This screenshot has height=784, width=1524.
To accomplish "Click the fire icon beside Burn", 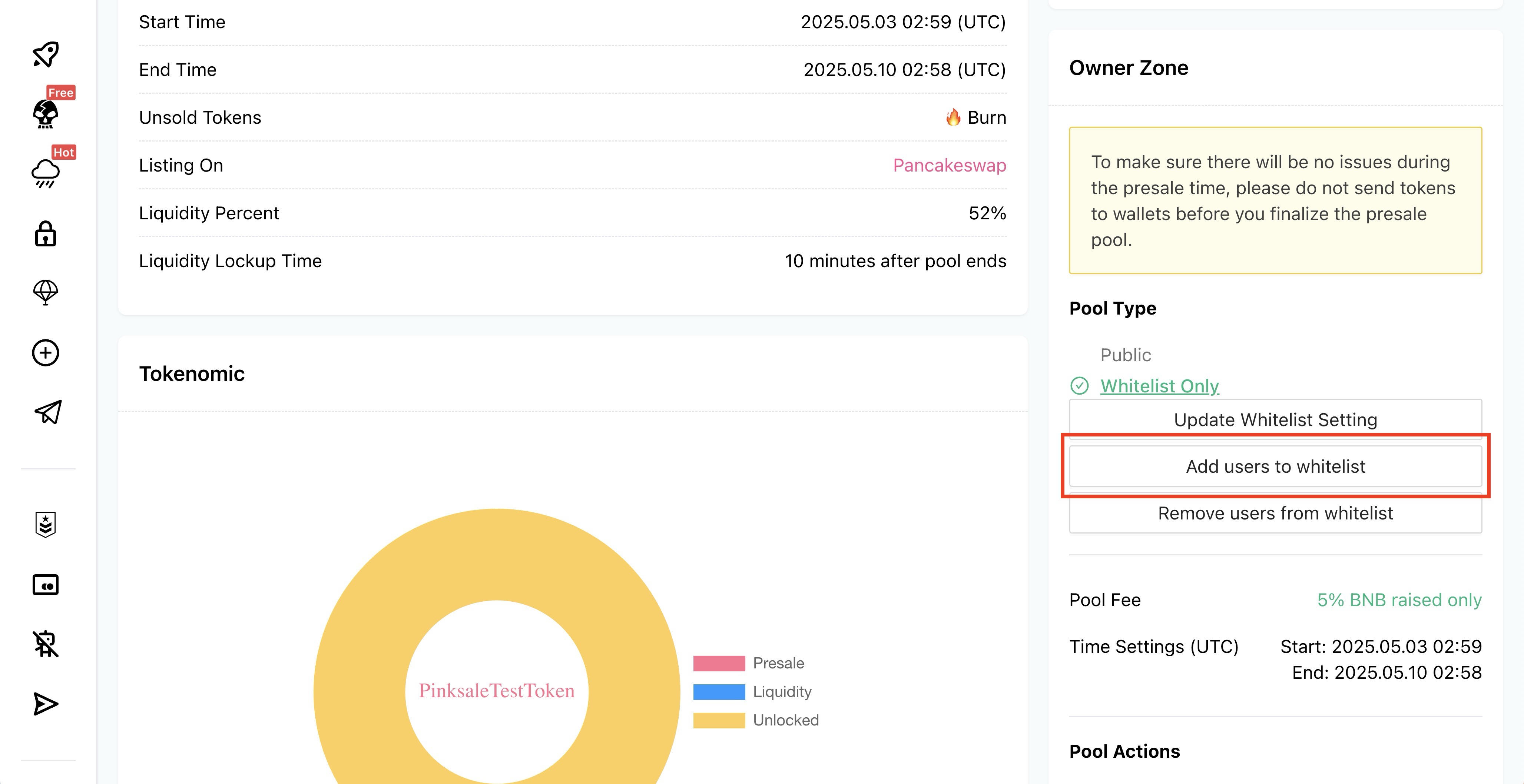I will (x=953, y=117).
